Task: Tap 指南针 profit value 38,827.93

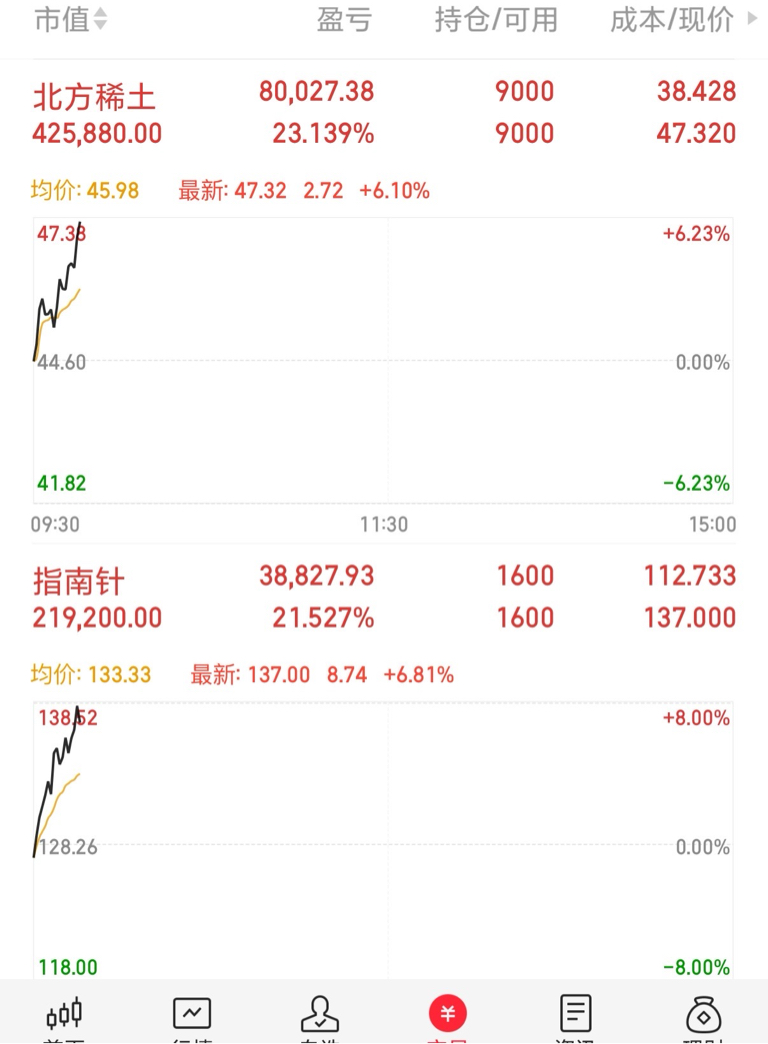Action: tap(316, 575)
